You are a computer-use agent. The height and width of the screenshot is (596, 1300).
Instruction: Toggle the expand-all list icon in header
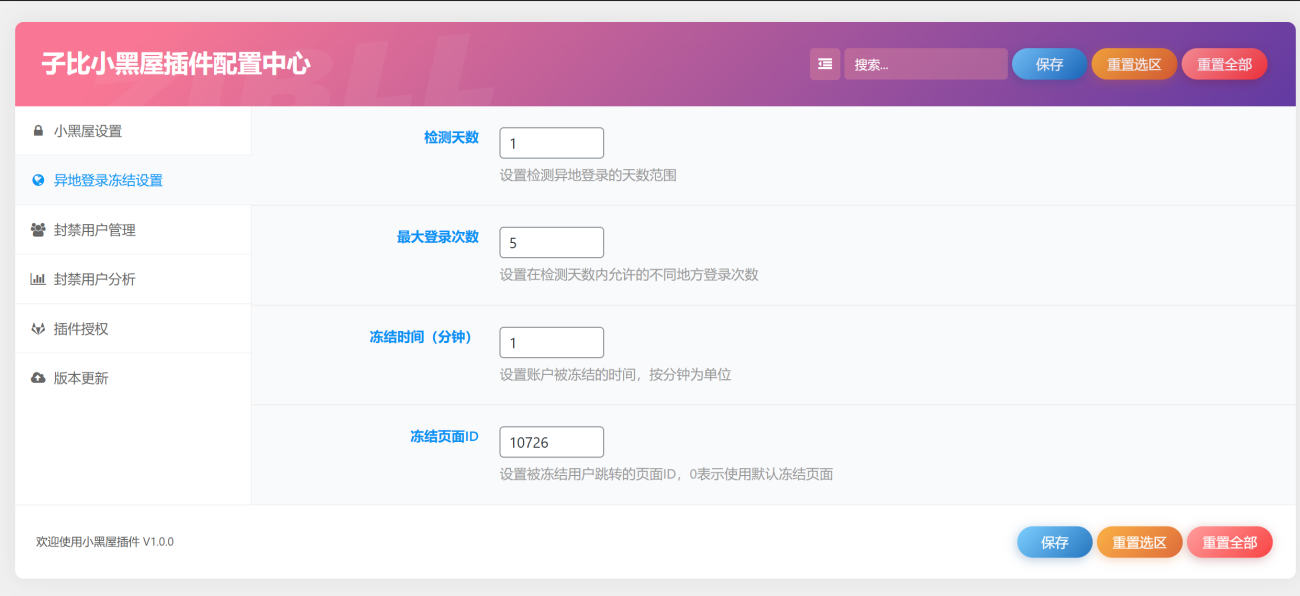coord(825,64)
